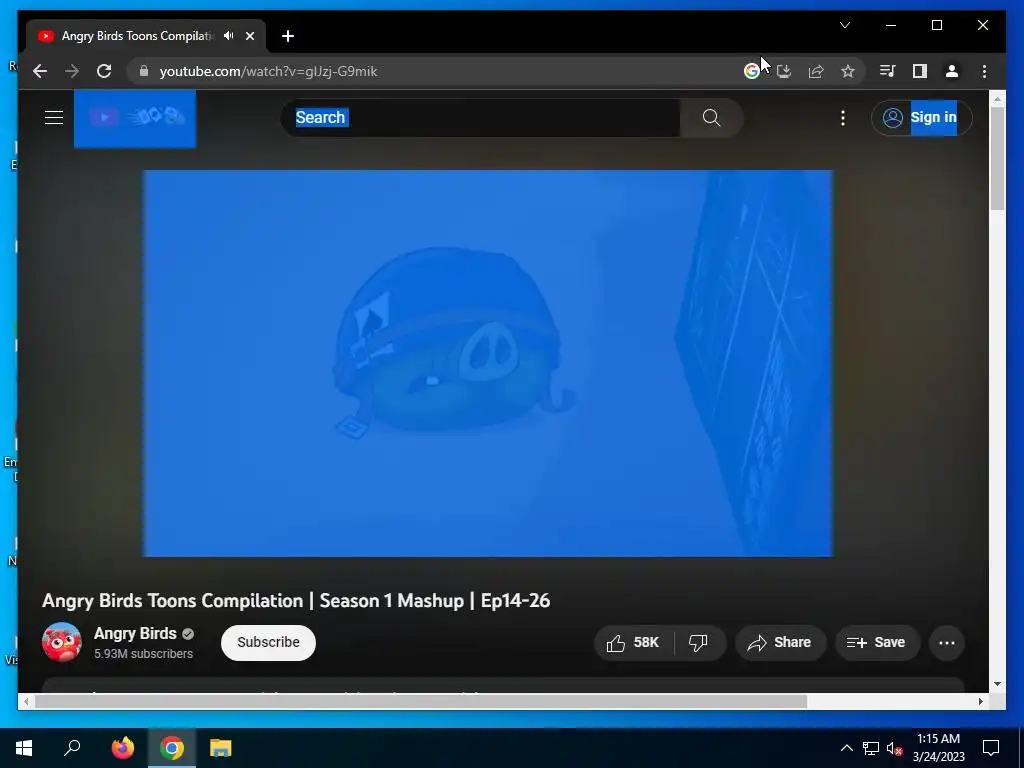Open Windows taskbar search
The height and width of the screenshot is (768, 1024).
[x=72, y=748]
